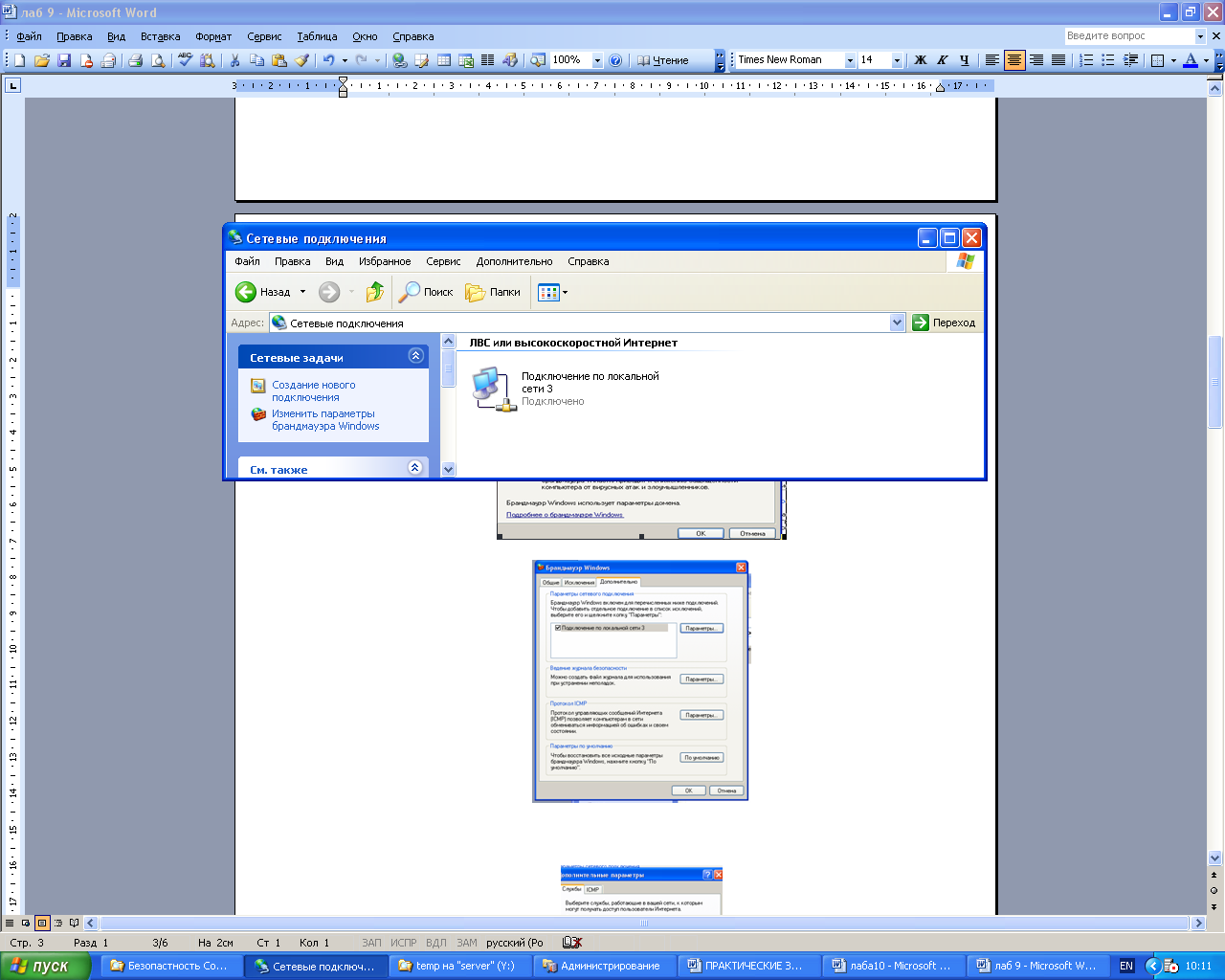Activate the Format Painter brush icon

pos(302,60)
